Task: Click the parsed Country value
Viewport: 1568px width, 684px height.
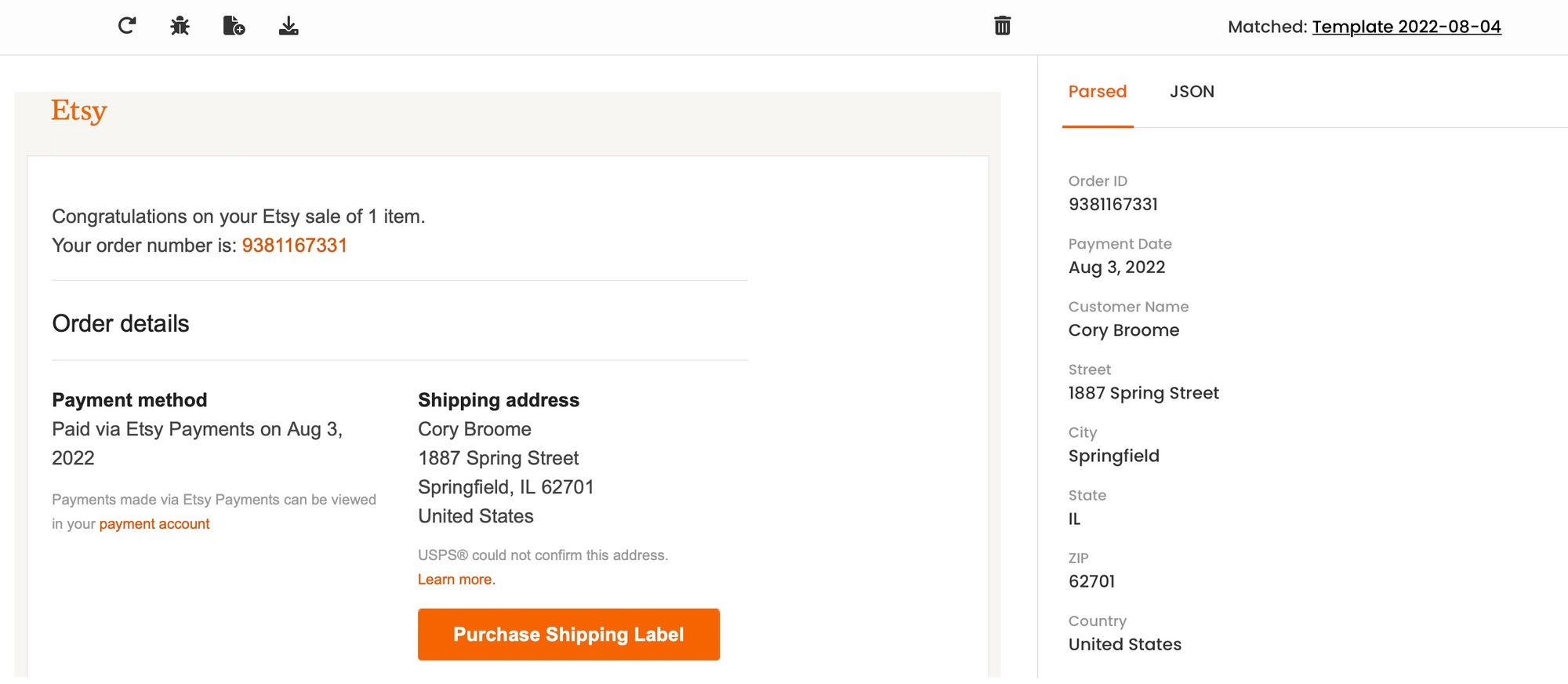Action: coord(1124,644)
